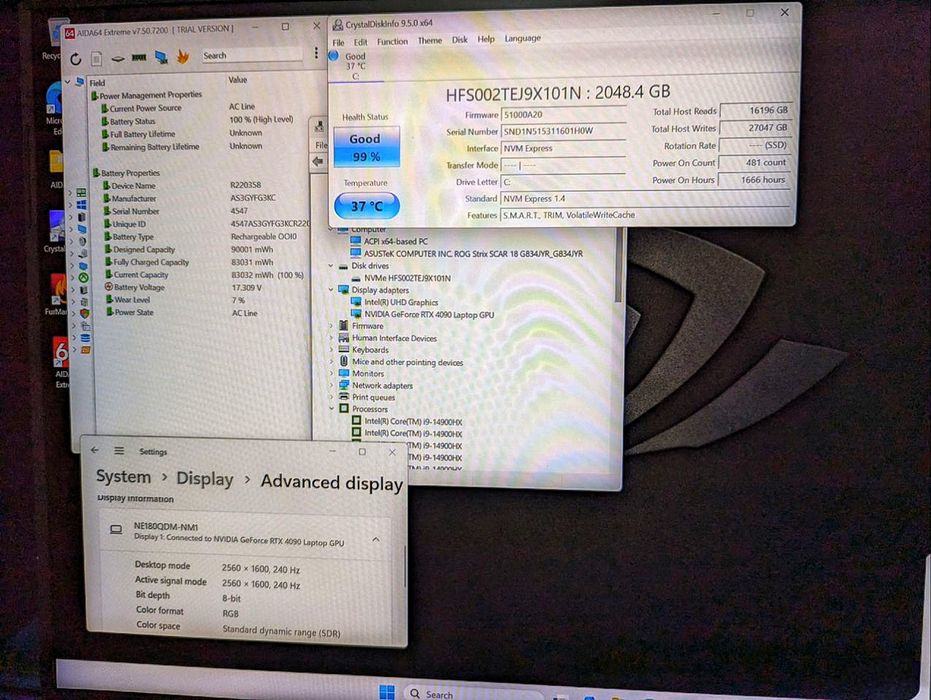Select the Windows logo category in AIDA64 sidebar

click(81, 205)
